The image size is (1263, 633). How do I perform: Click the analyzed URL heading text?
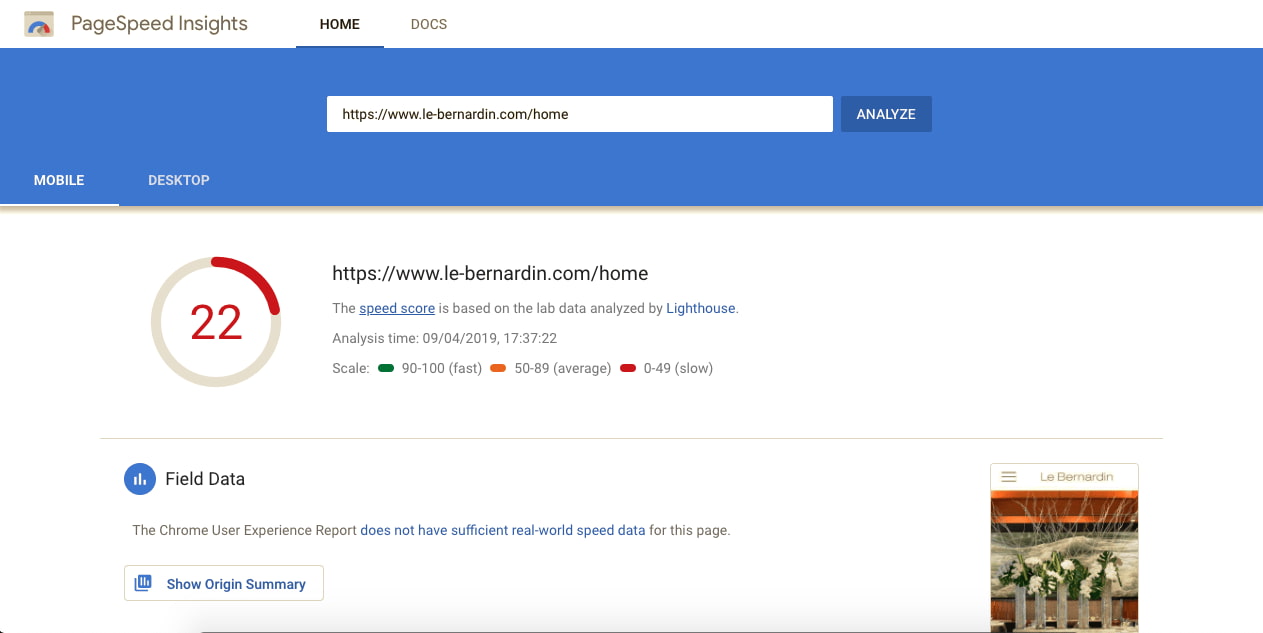[x=490, y=273]
